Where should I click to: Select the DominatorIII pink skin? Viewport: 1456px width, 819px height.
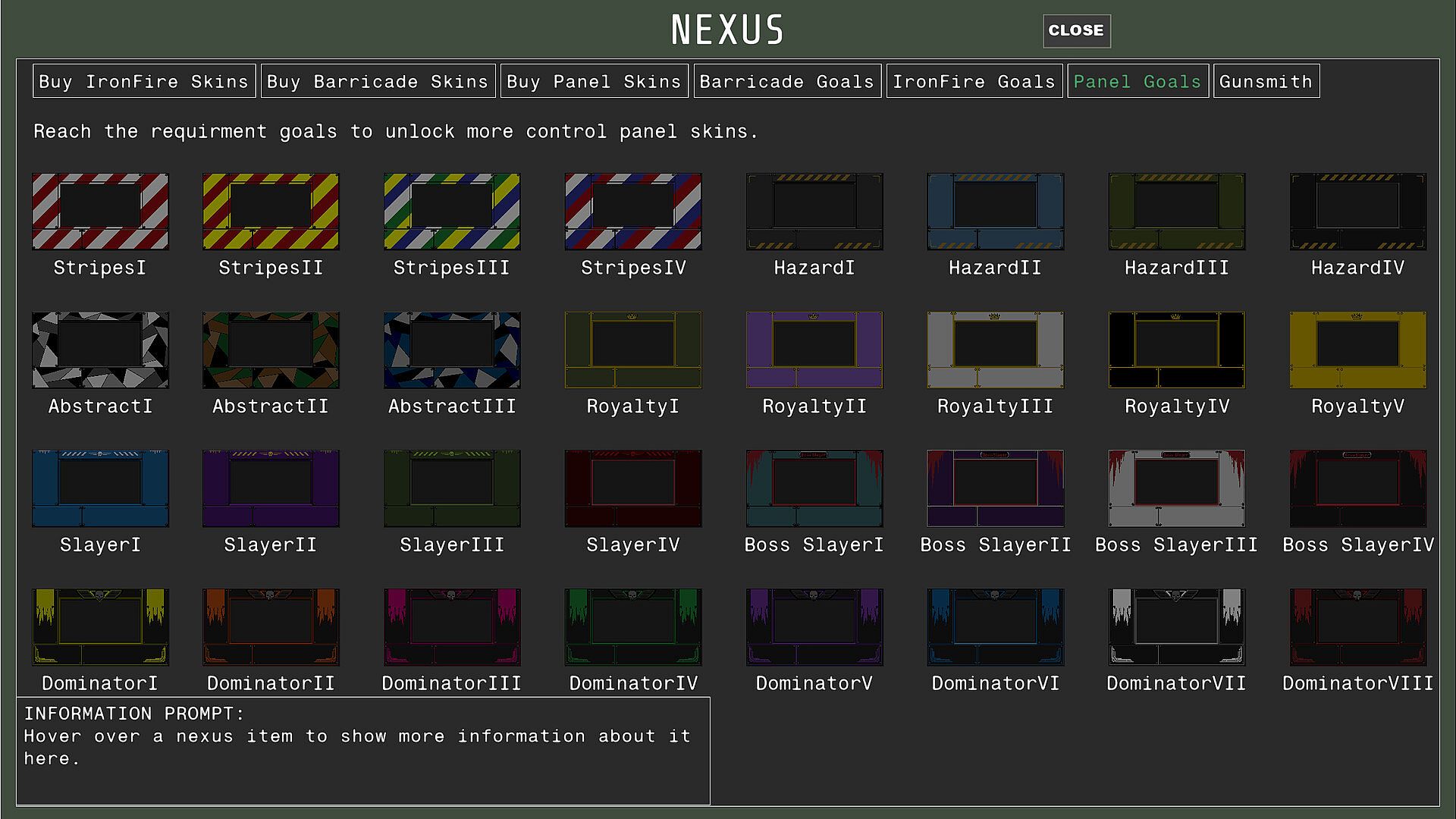click(x=452, y=628)
